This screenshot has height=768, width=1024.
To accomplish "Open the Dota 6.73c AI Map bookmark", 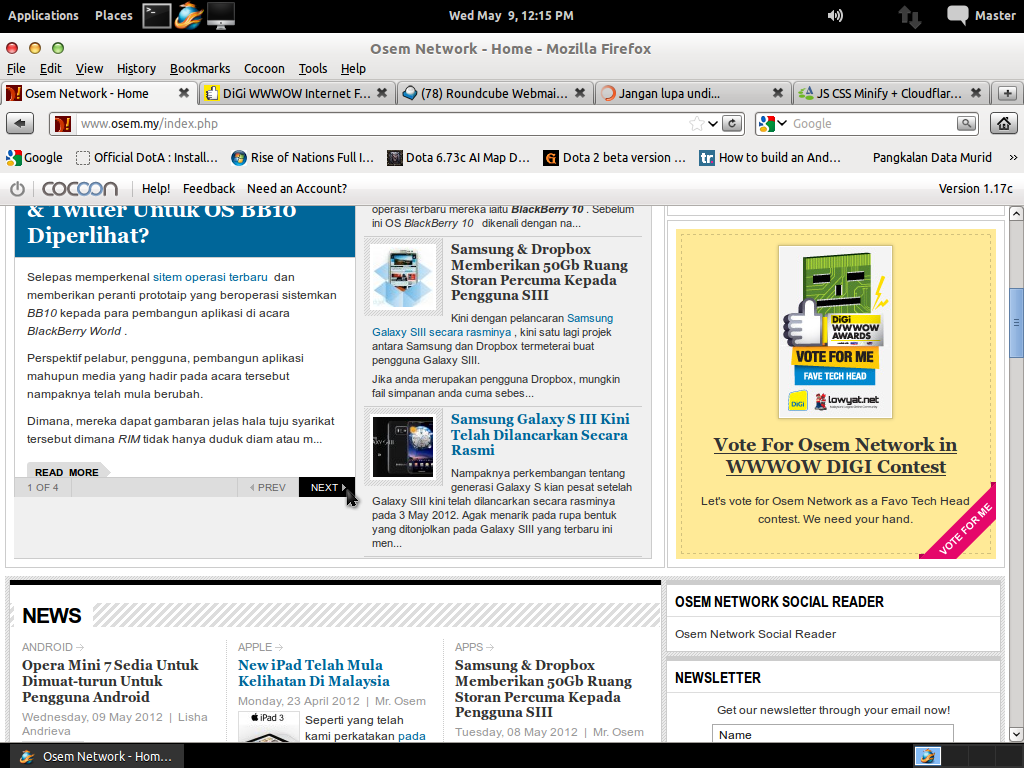I will 458,157.
